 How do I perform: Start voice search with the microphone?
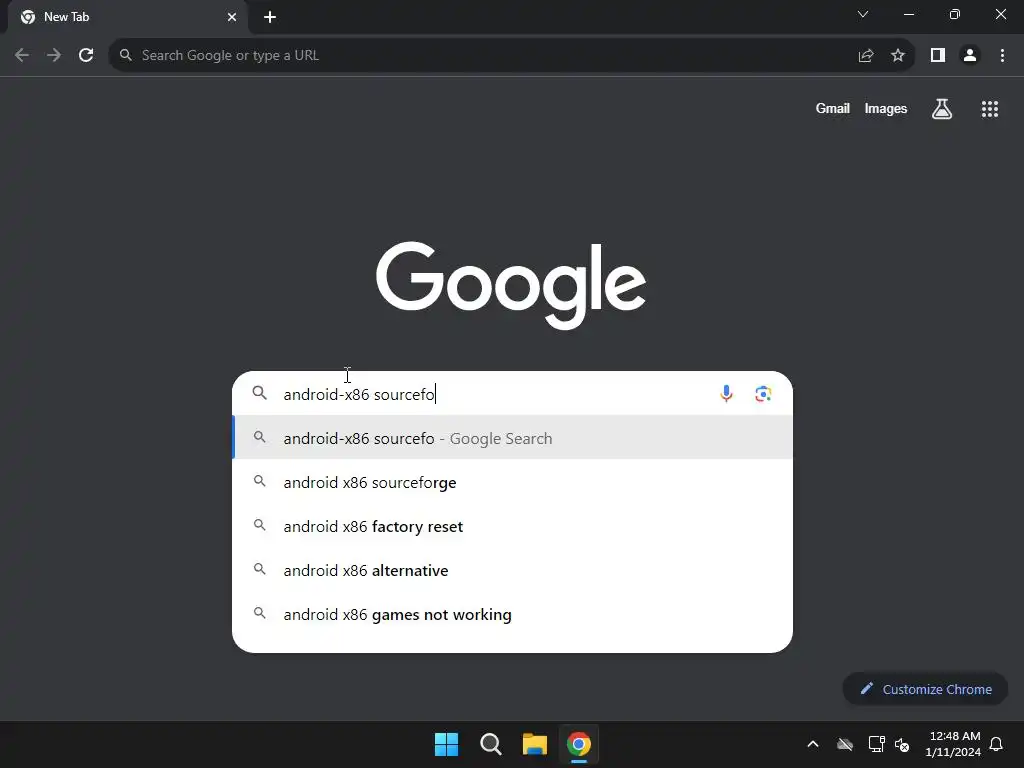(x=726, y=394)
